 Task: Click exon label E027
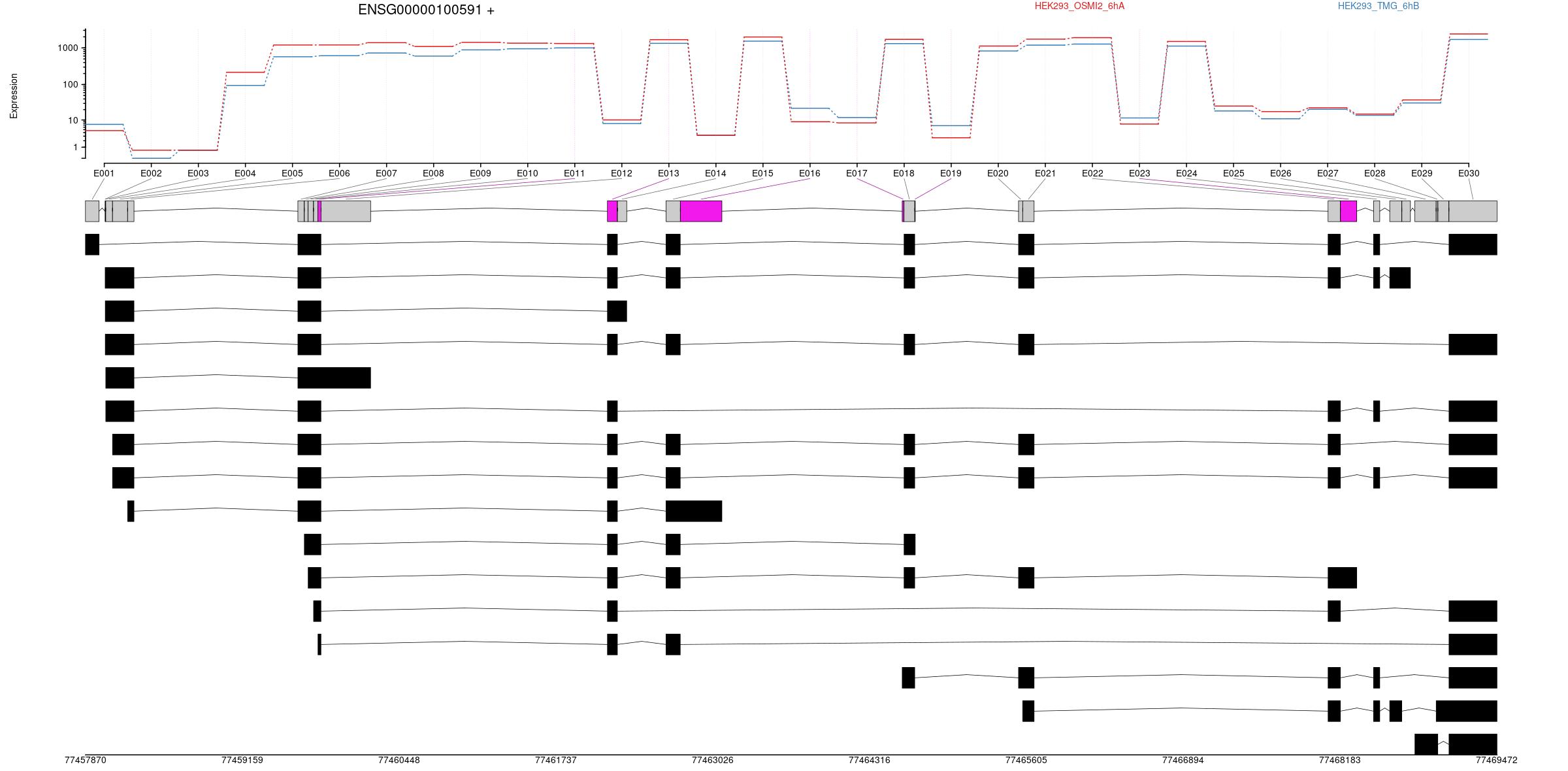click(x=1328, y=173)
